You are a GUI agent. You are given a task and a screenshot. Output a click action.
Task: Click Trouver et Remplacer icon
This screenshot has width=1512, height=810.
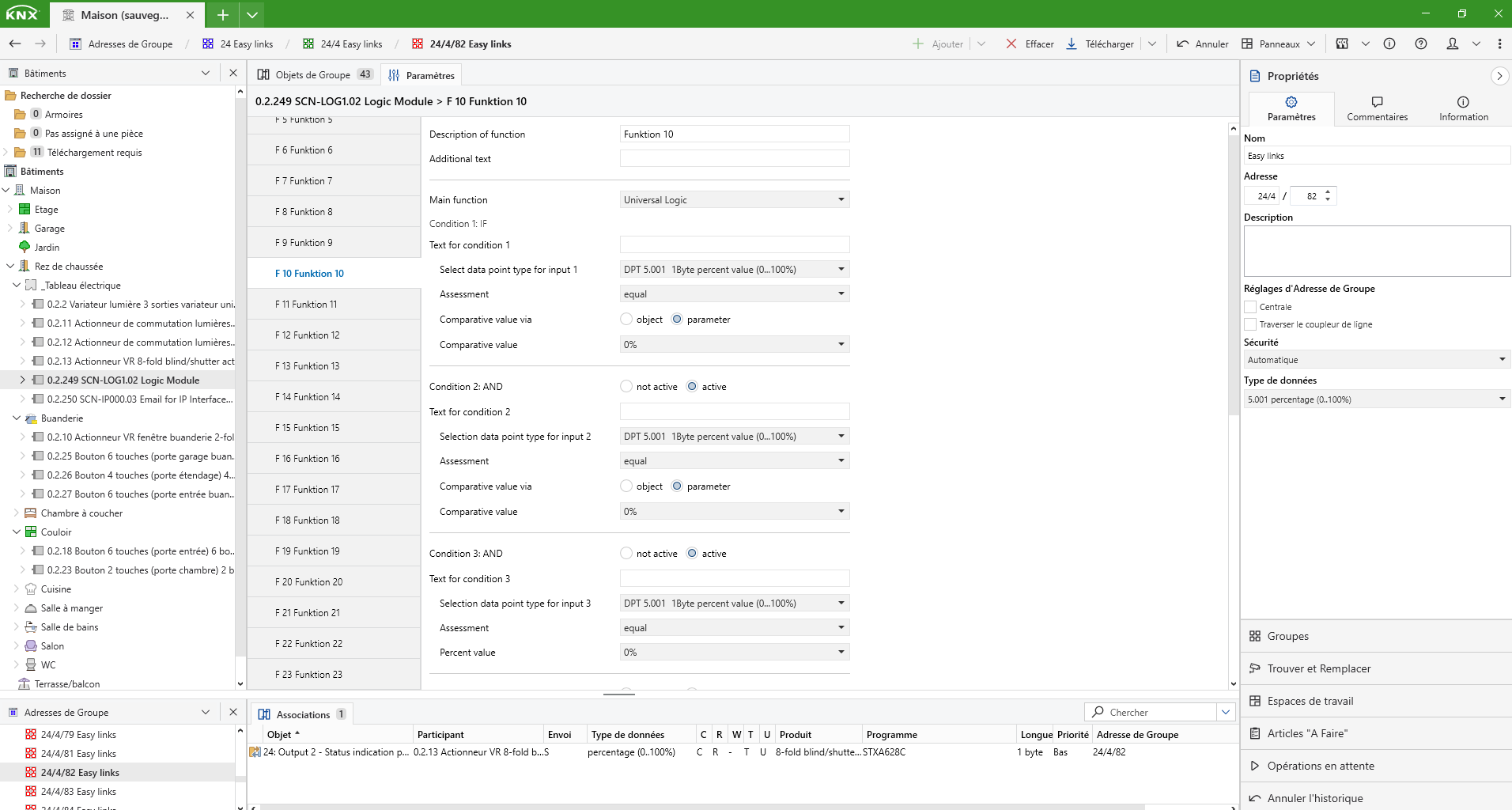pos(1255,668)
